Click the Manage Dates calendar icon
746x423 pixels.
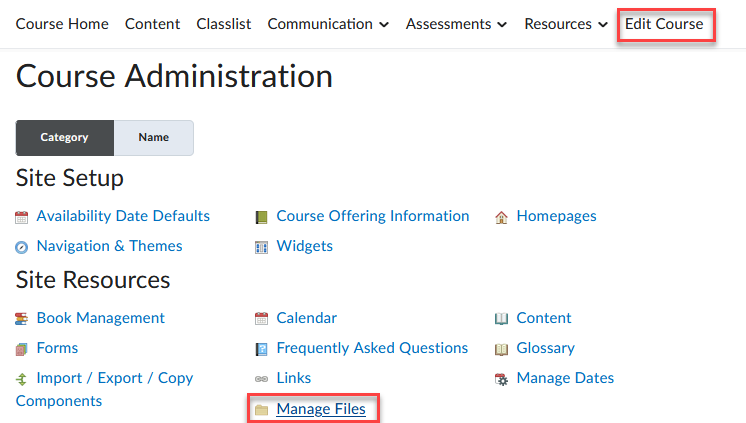click(501, 379)
